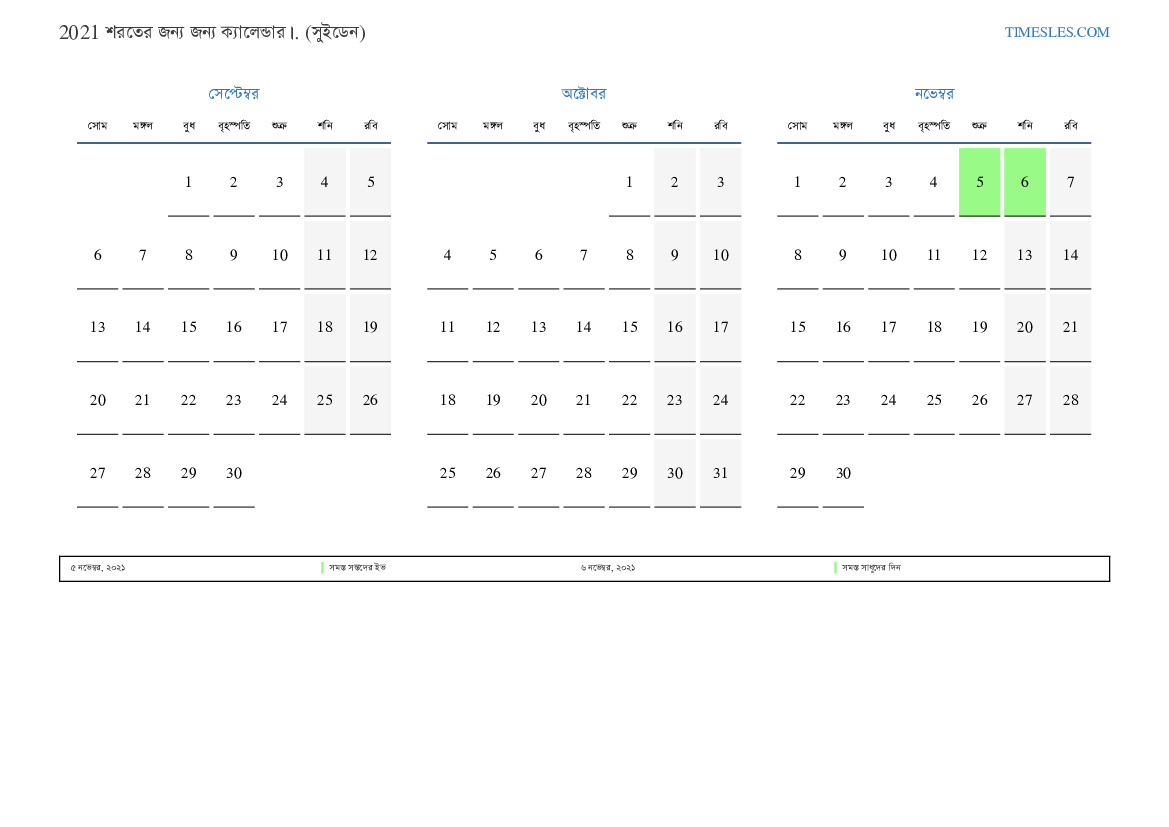Select 31 October in the calendar
The image size is (1169, 827).
[720, 473]
